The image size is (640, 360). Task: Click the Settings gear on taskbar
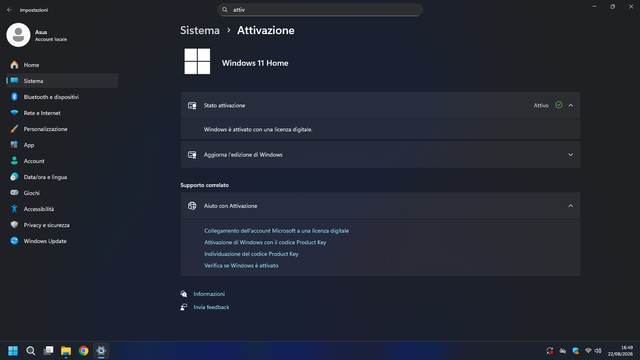click(101, 351)
